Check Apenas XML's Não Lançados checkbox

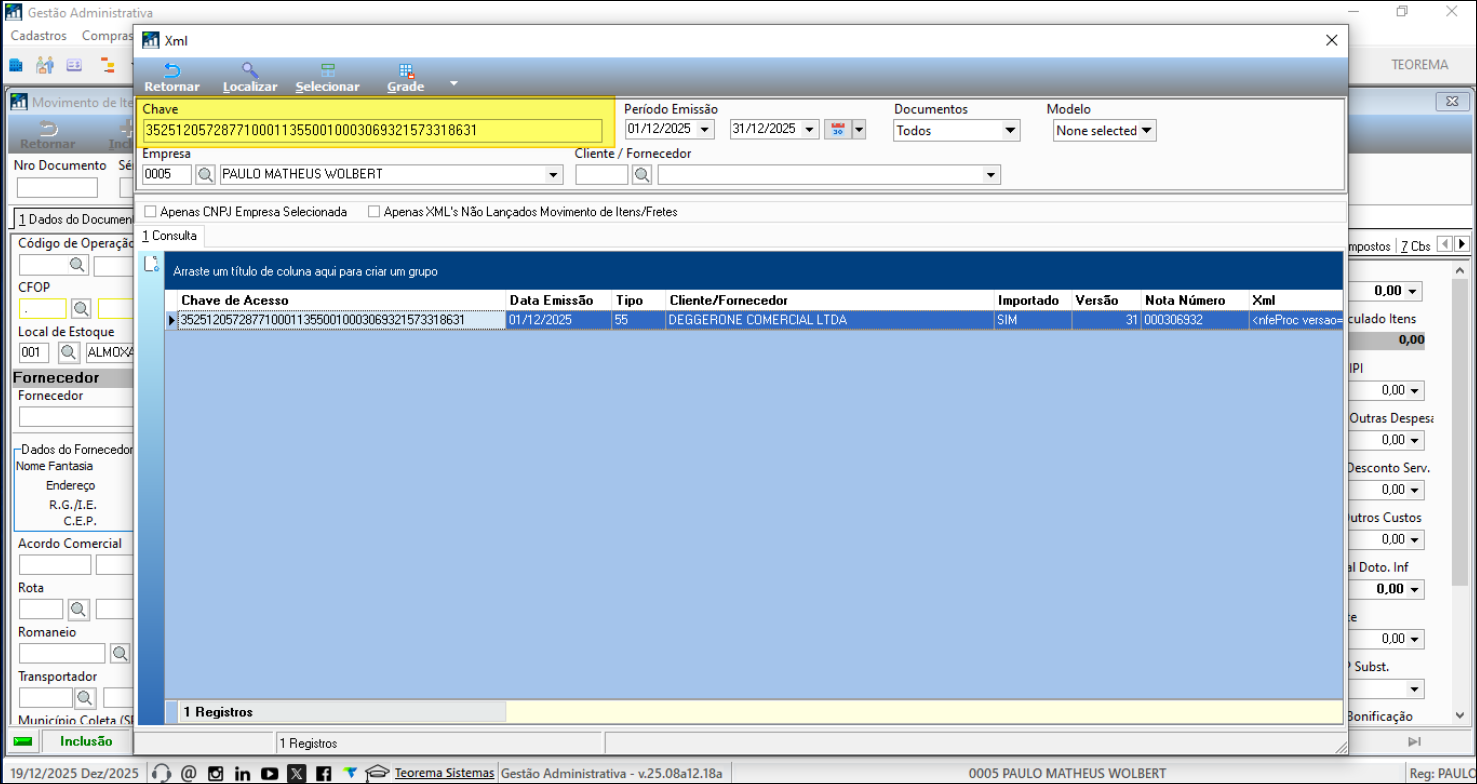pyautogui.click(x=375, y=212)
